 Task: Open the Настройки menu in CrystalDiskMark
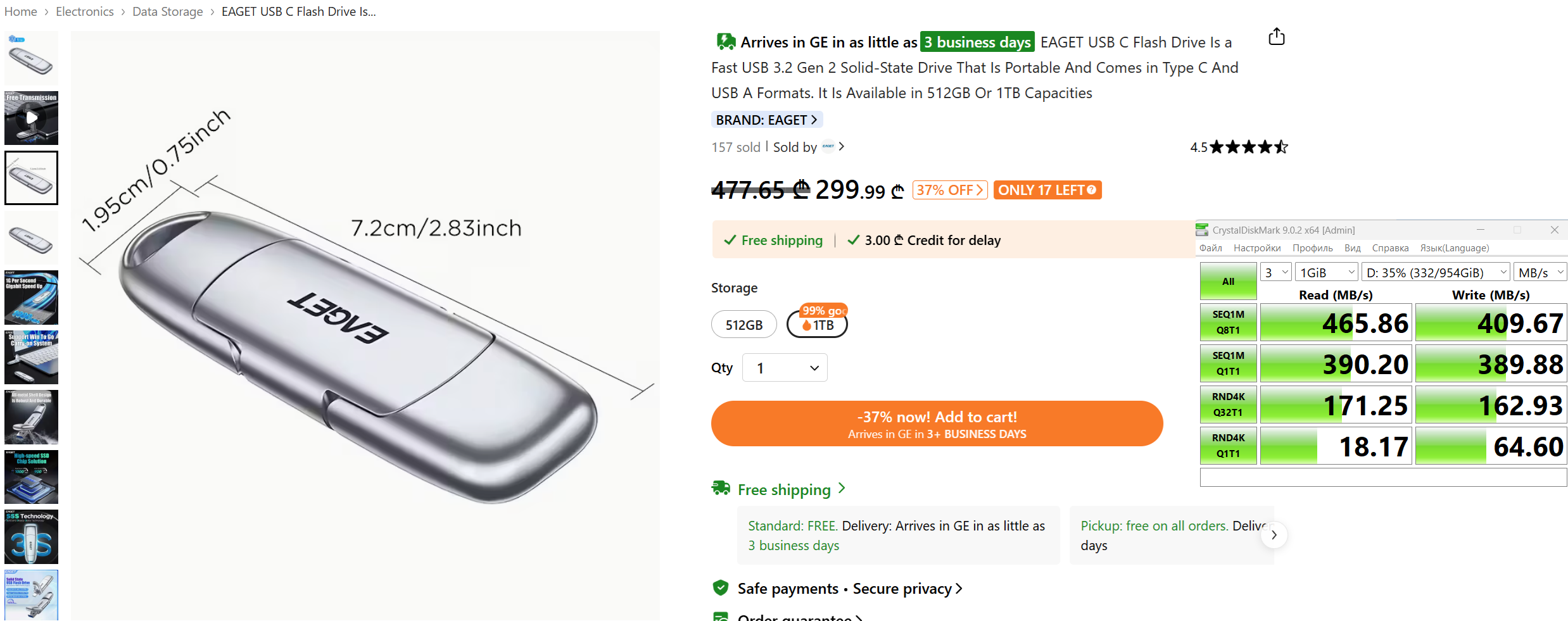pyautogui.click(x=1256, y=248)
